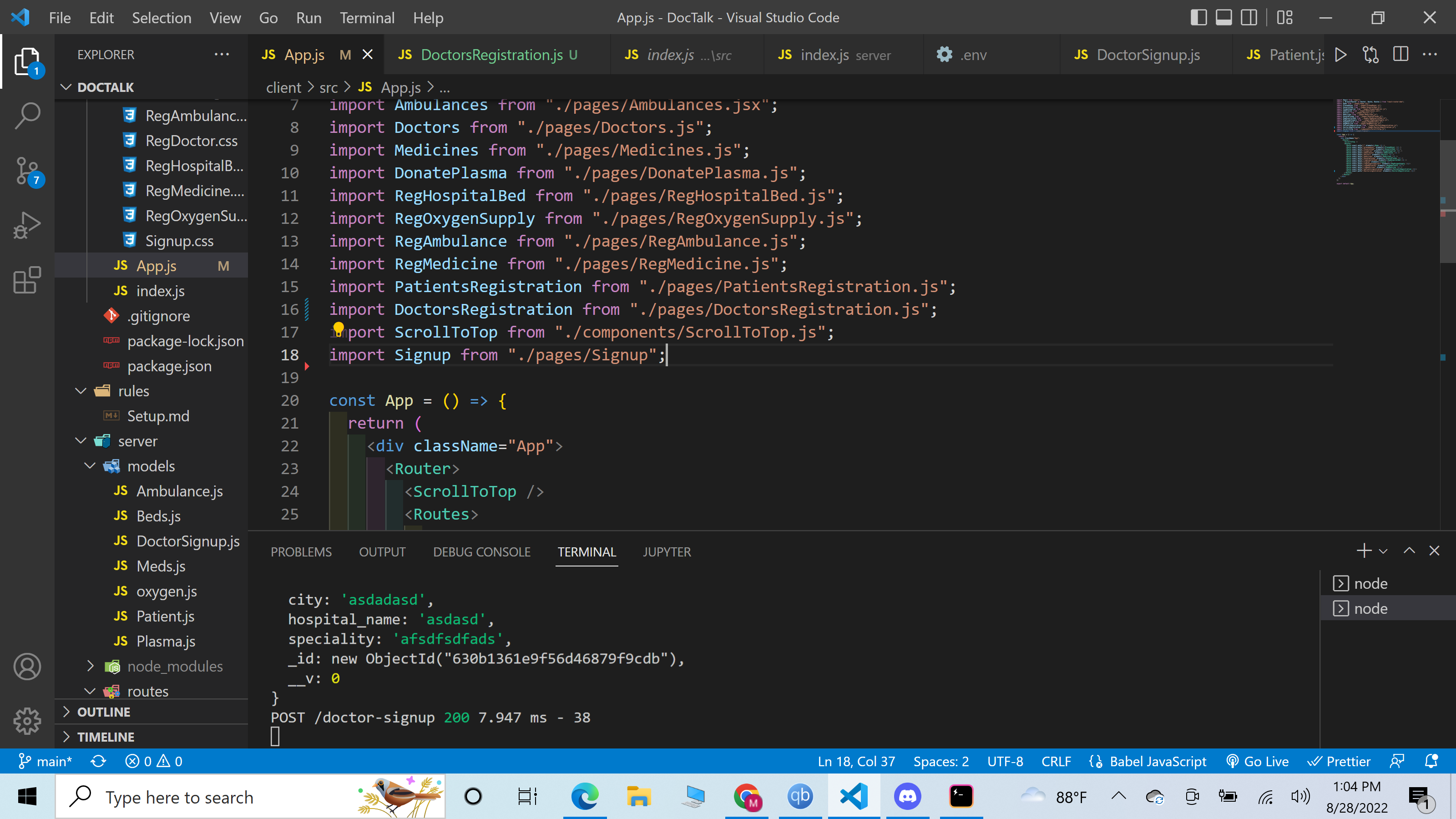
Task: Open the Manage gear in the activity bar
Action: [x=27, y=721]
